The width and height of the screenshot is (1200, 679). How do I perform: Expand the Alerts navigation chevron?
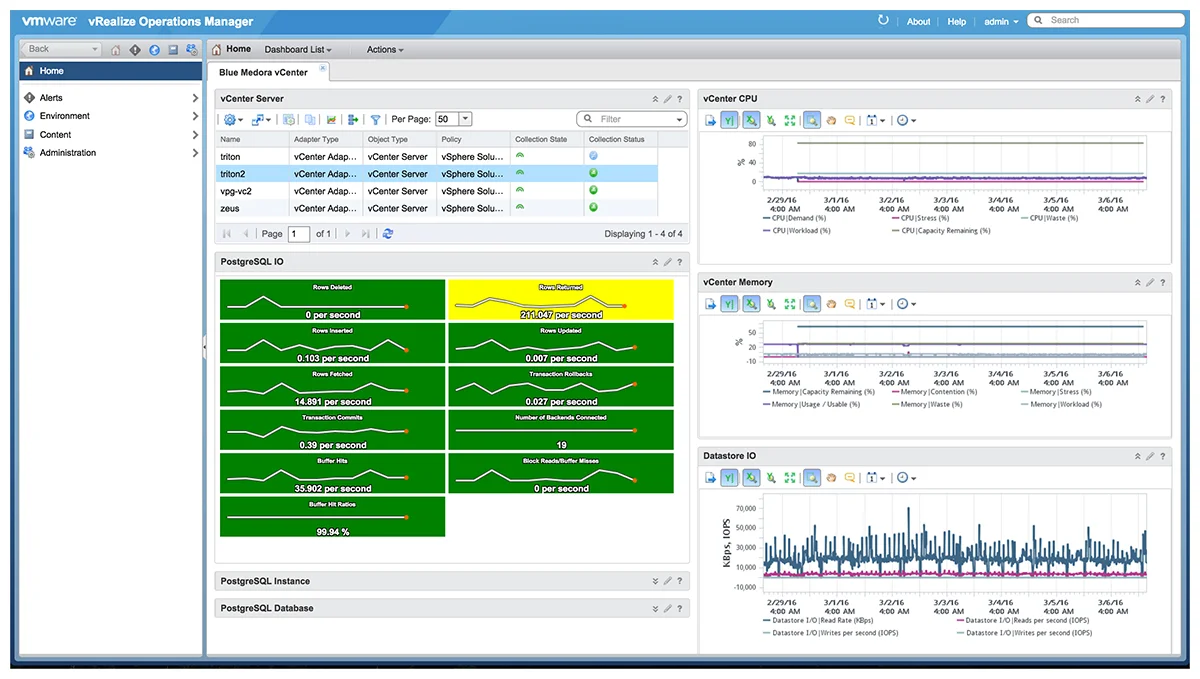coord(195,98)
